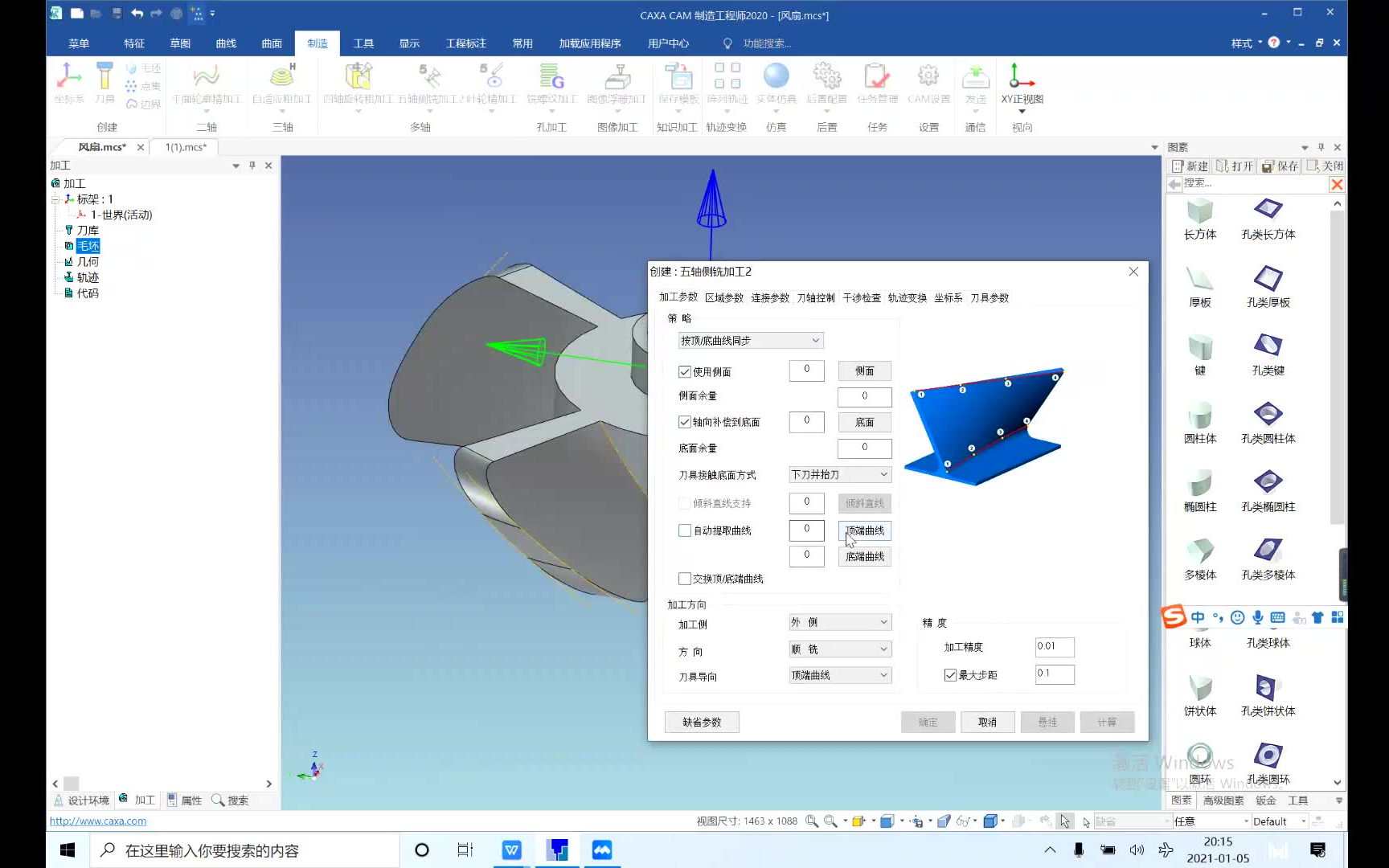The image size is (1389, 868).
Task: Click the 新建 icon in 图素 panel
Action: coord(1190,166)
